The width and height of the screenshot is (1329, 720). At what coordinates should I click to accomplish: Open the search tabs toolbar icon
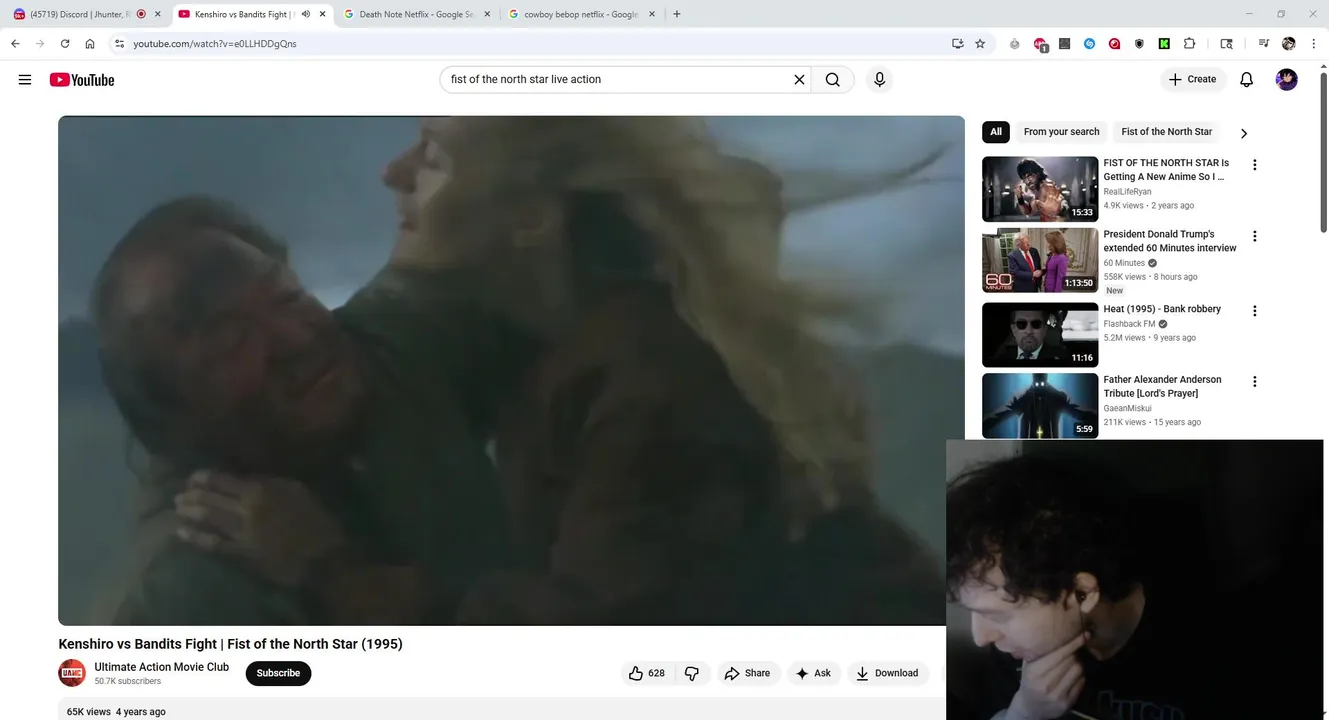point(1226,44)
